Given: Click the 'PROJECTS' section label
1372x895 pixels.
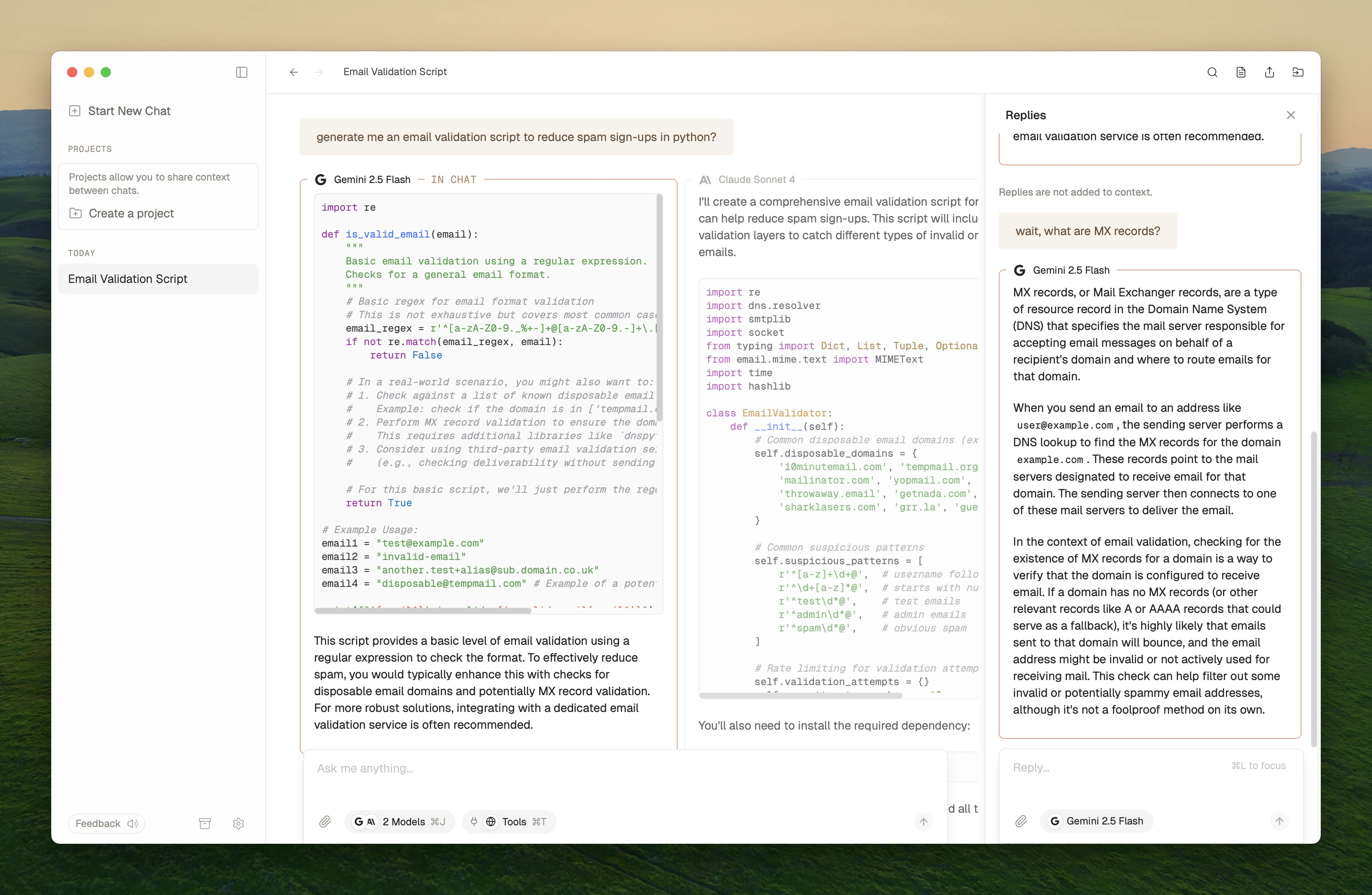Looking at the screenshot, I should tap(90, 149).
